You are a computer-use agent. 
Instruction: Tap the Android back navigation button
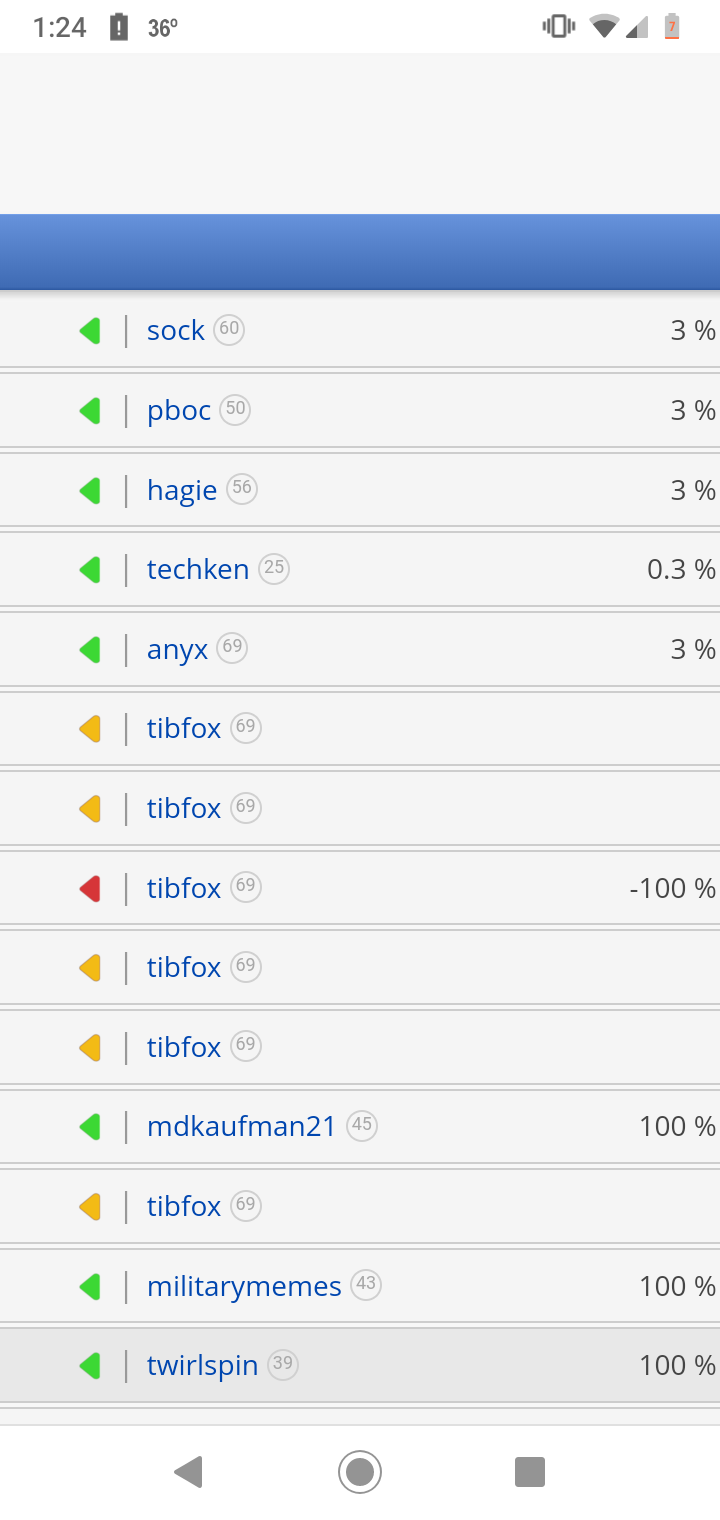pos(188,1472)
